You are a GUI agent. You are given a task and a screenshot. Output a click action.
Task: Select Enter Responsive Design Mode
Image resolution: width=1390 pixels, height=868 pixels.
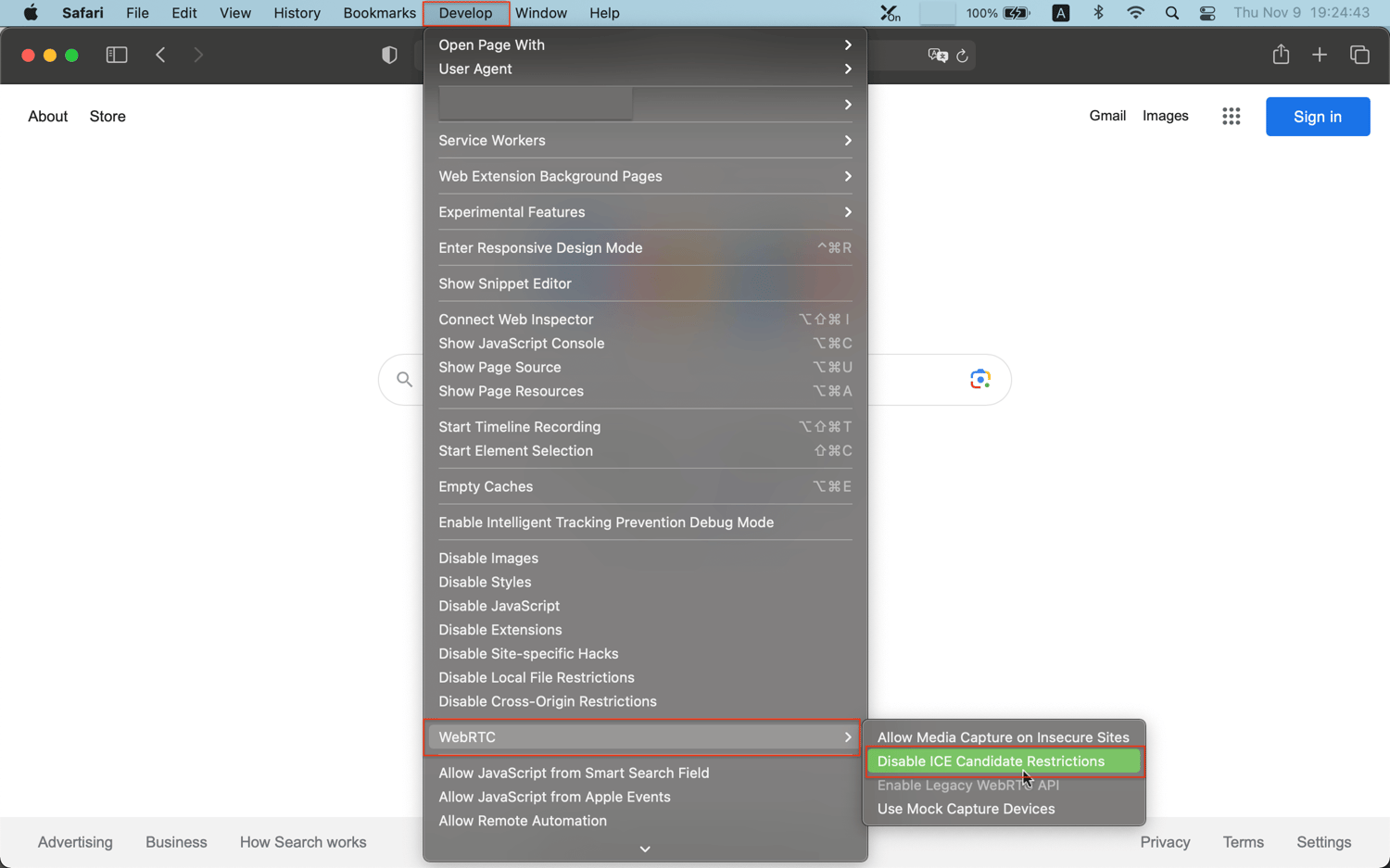(645, 248)
